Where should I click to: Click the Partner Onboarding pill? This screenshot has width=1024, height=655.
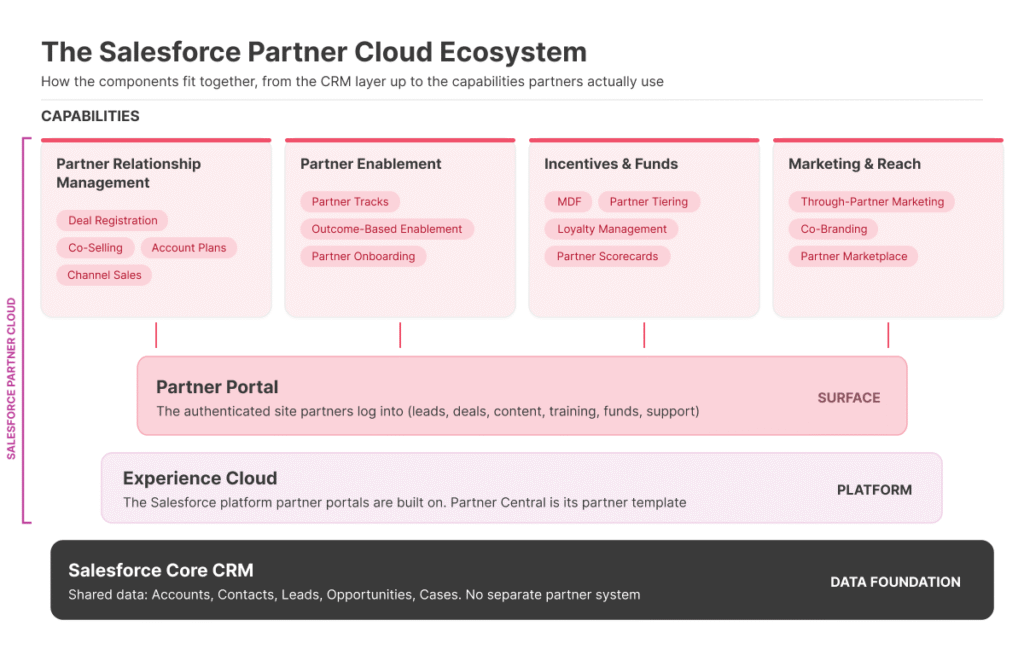pos(363,257)
